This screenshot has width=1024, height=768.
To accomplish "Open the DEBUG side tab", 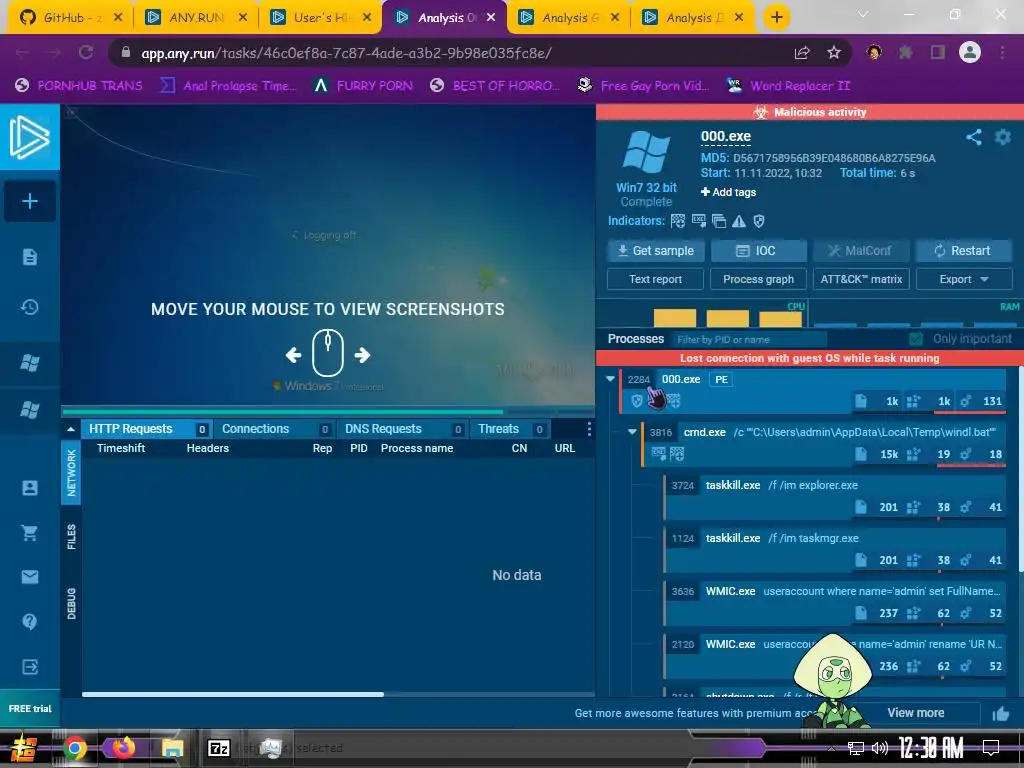I will 71,603.
